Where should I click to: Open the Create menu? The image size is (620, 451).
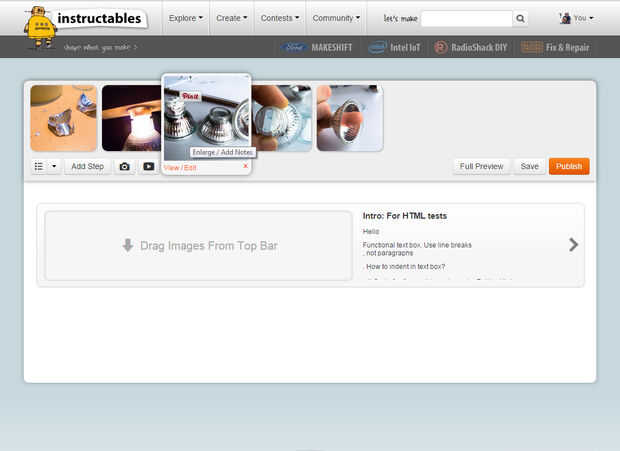click(231, 18)
